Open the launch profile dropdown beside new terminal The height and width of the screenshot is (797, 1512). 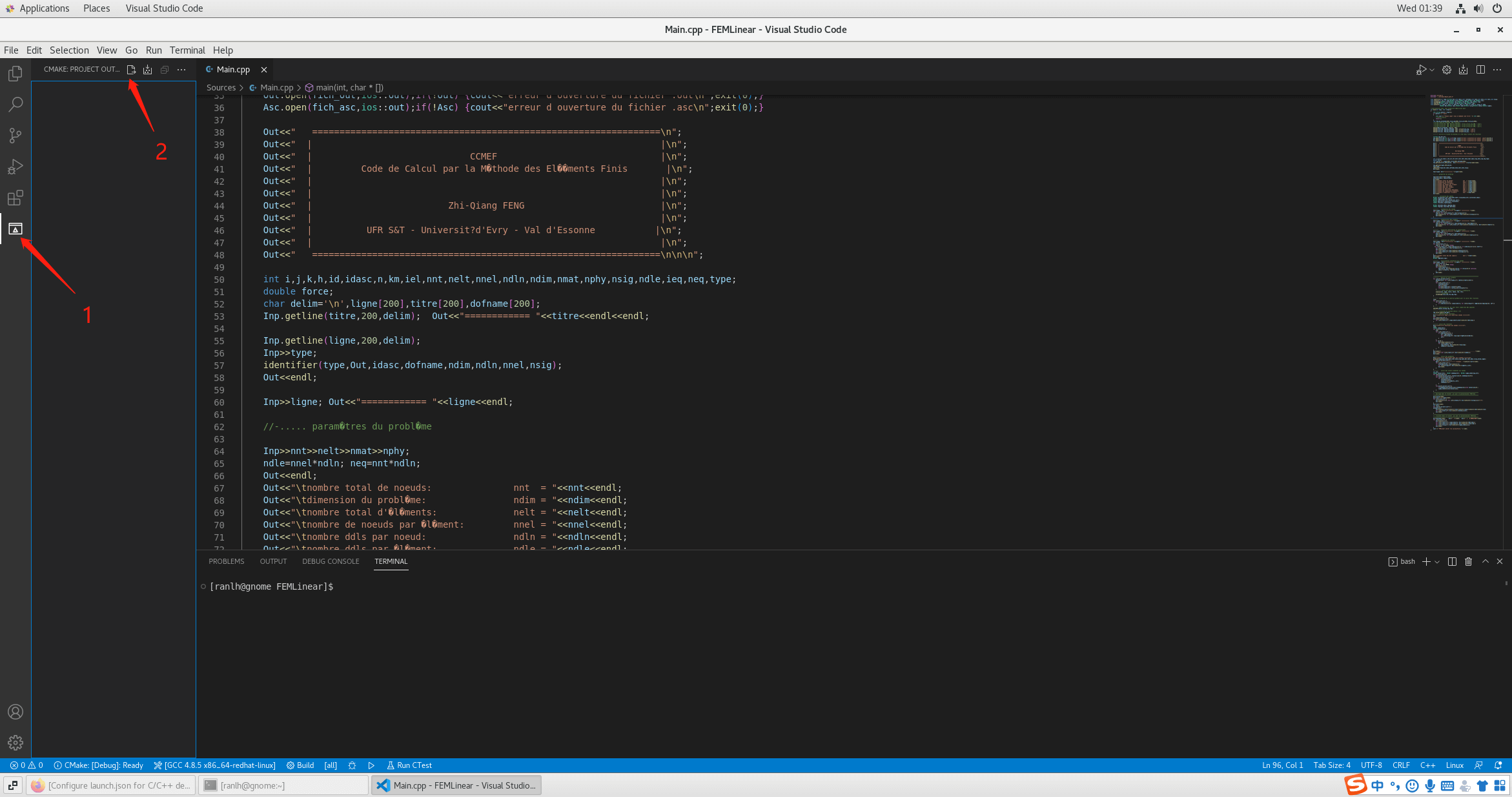click(x=1437, y=561)
